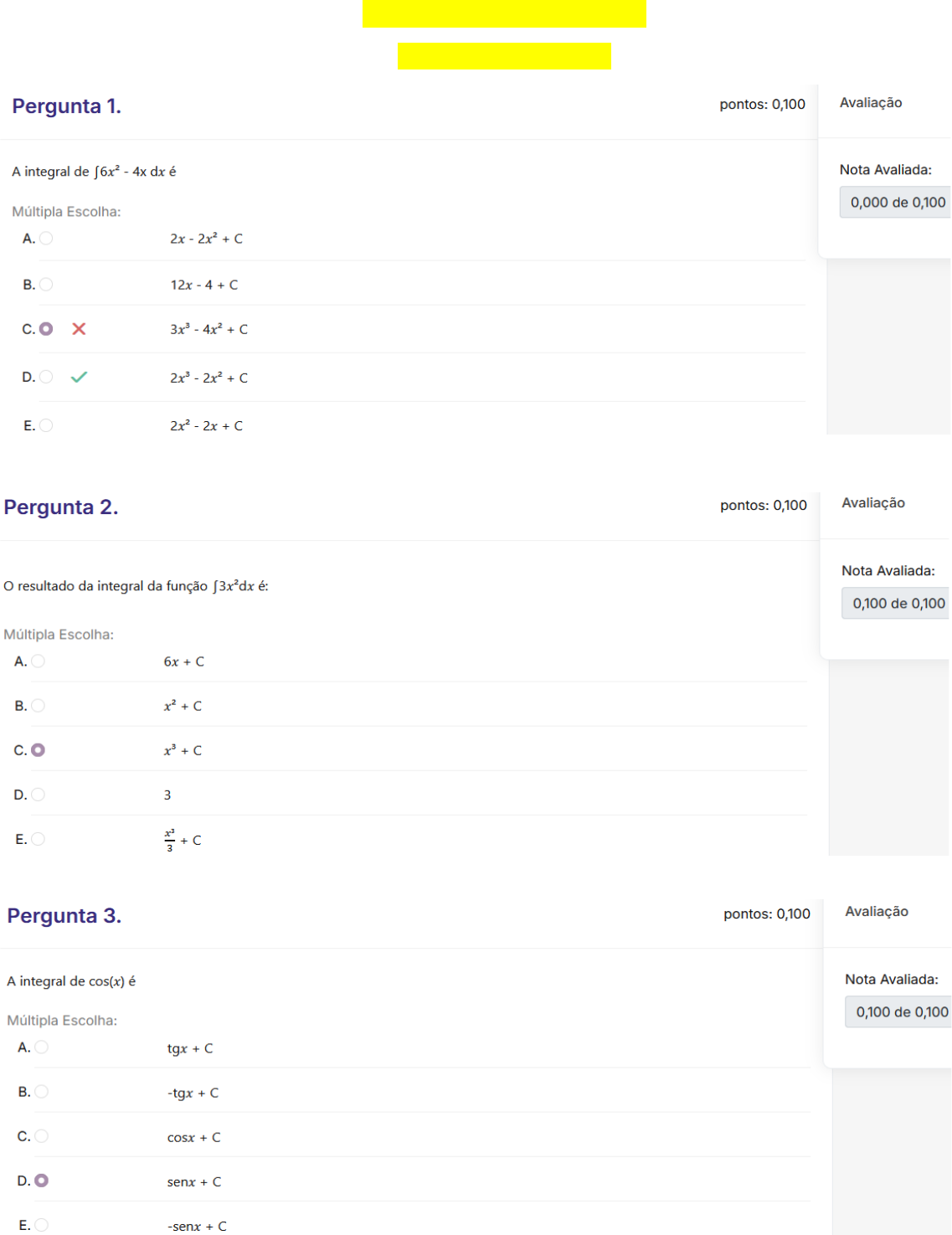Click the Pergunta 2 grade field
This screenshot has width=952, height=1235.
pos(898,604)
